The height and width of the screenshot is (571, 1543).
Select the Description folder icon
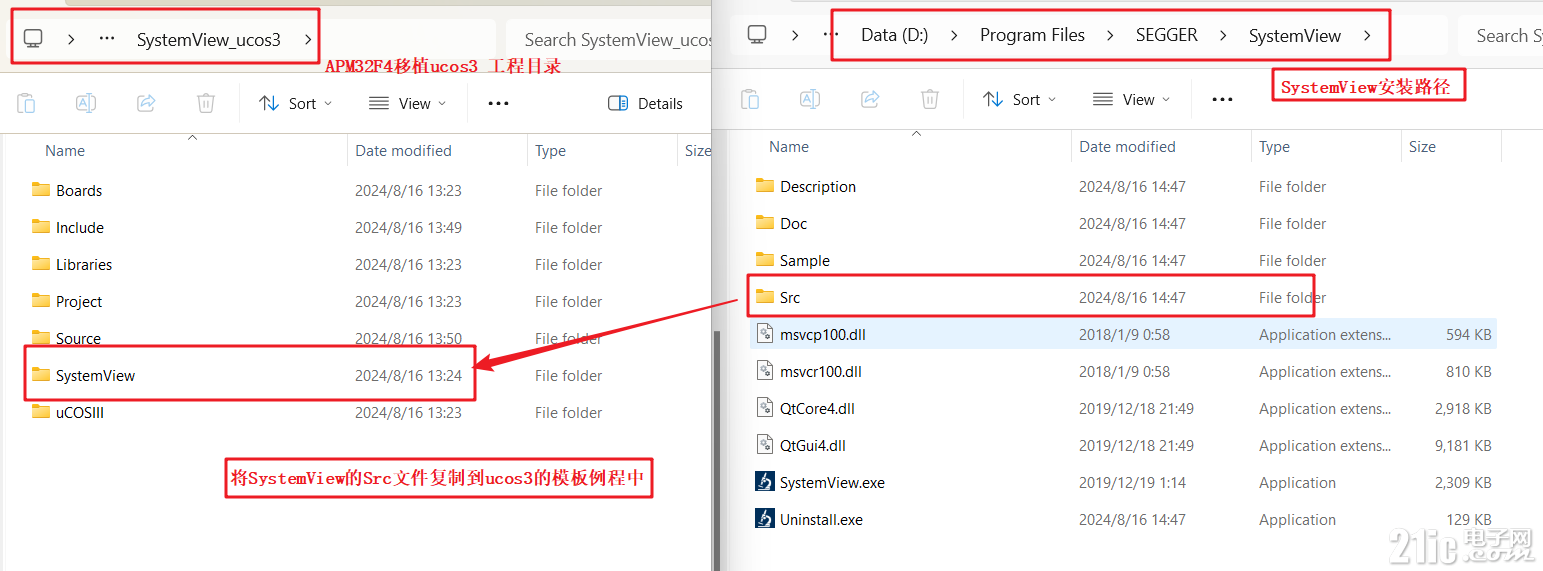click(x=765, y=185)
